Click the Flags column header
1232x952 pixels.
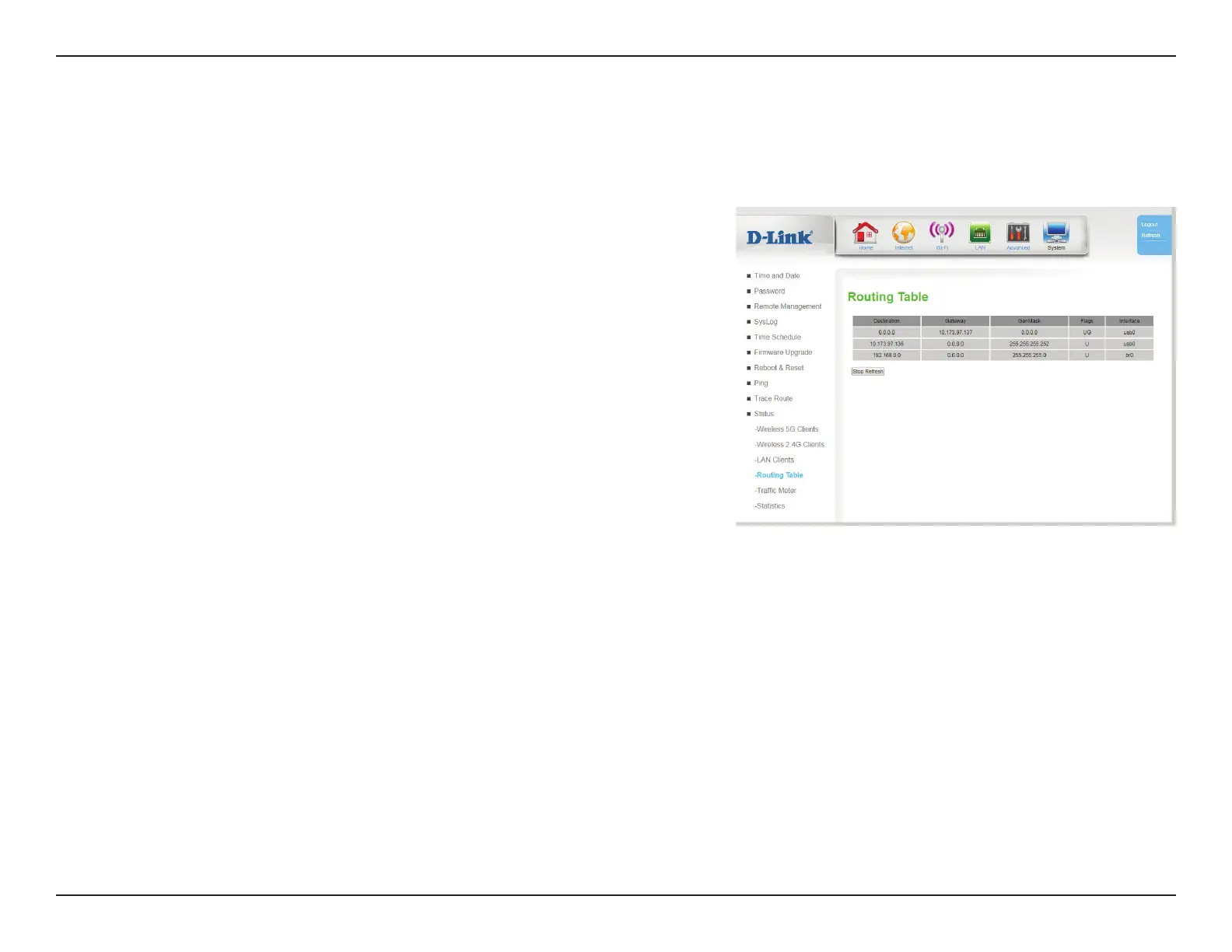1087,321
